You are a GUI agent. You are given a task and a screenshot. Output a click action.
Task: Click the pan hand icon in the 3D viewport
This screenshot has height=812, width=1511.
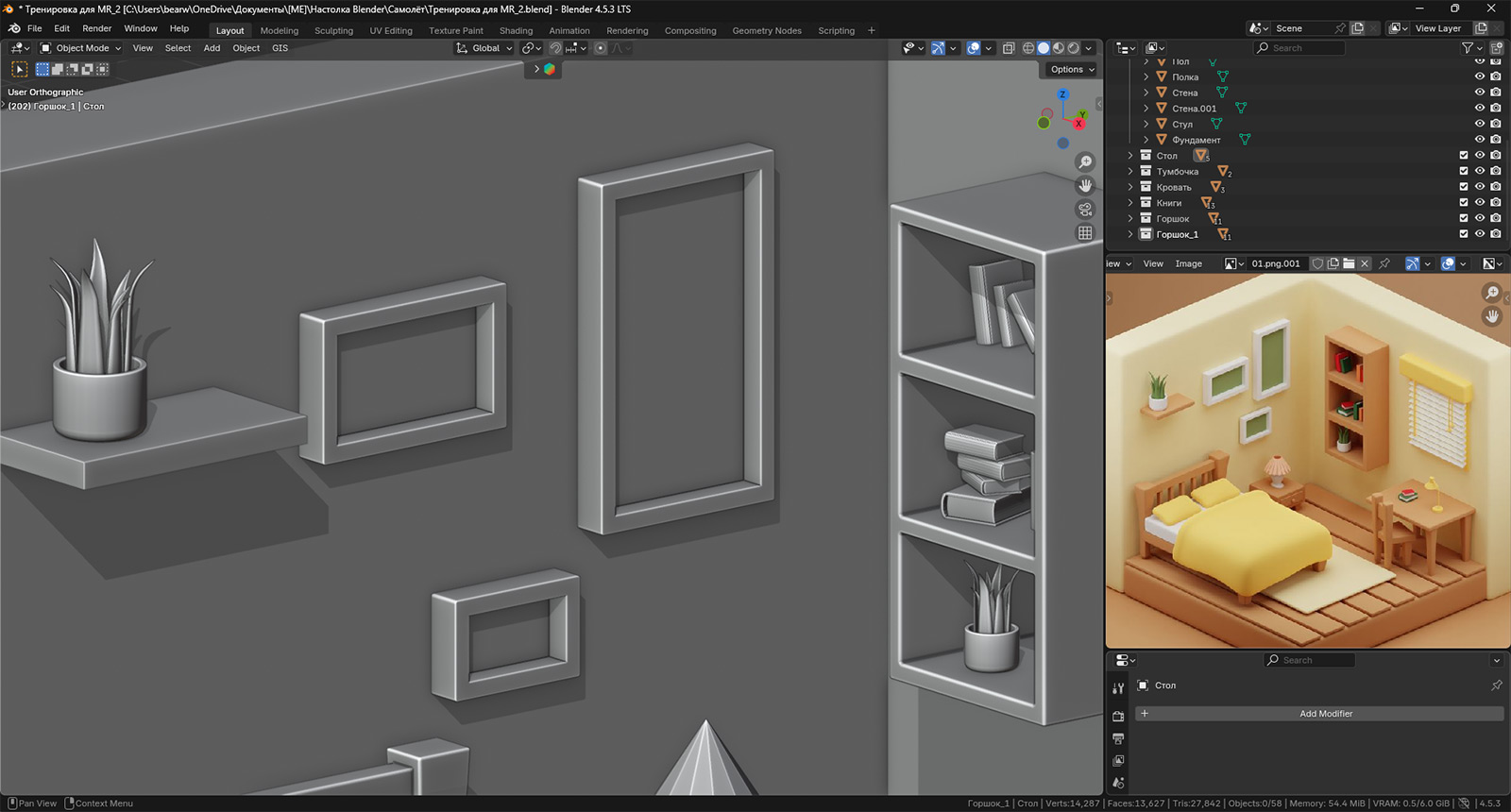coord(1085,186)
